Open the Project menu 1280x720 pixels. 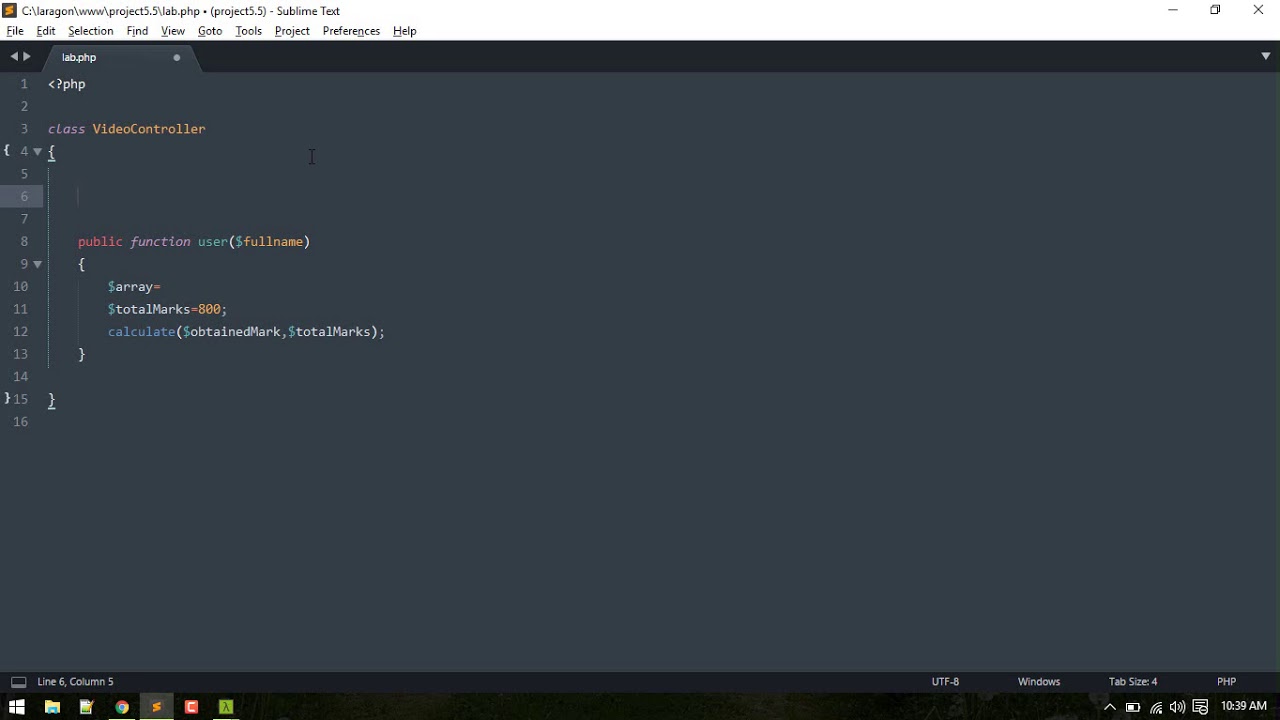coord(292,31)
